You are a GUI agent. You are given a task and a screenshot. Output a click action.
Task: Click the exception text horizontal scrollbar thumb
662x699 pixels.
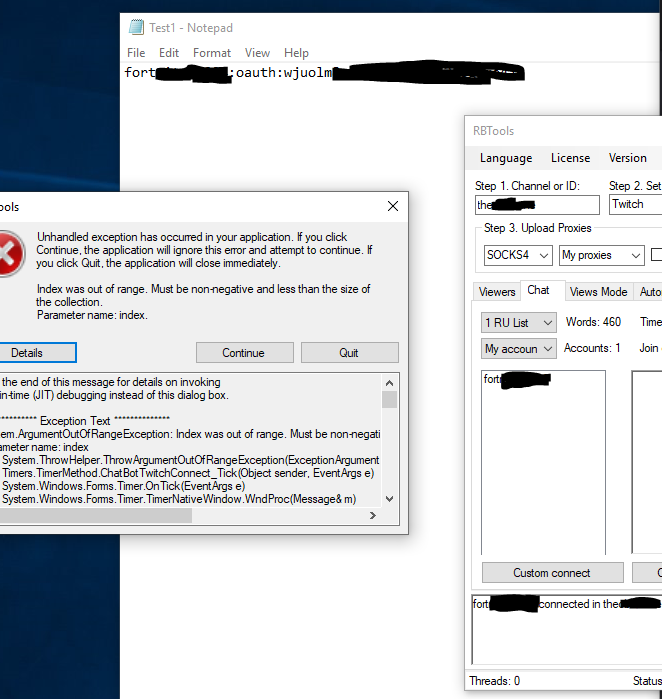click(95, 516)
